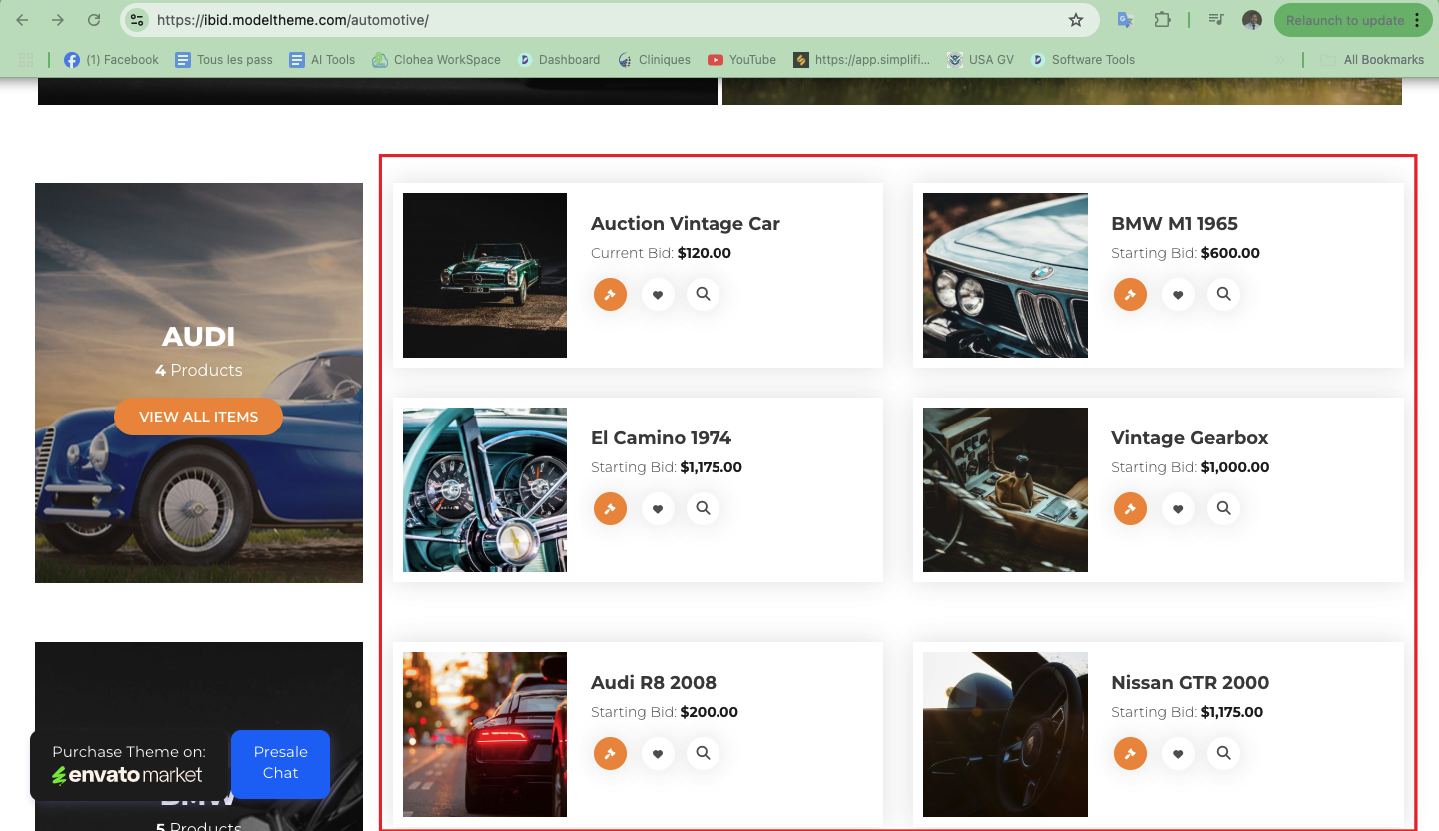1439x831 pixels.
Task: Click the bid hammer icon for Audi R8 2008
Action: [610, 753]
